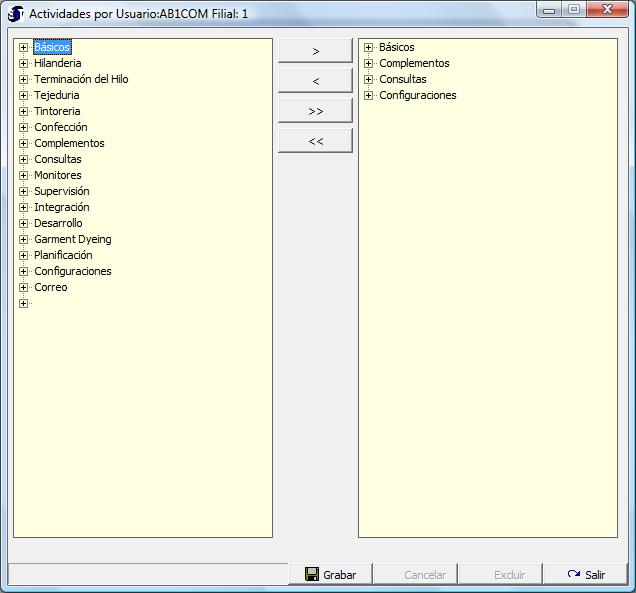Select Tejeduria in the left tree
The width and height of the screenshot is (636, 593).
click(56, 95)
